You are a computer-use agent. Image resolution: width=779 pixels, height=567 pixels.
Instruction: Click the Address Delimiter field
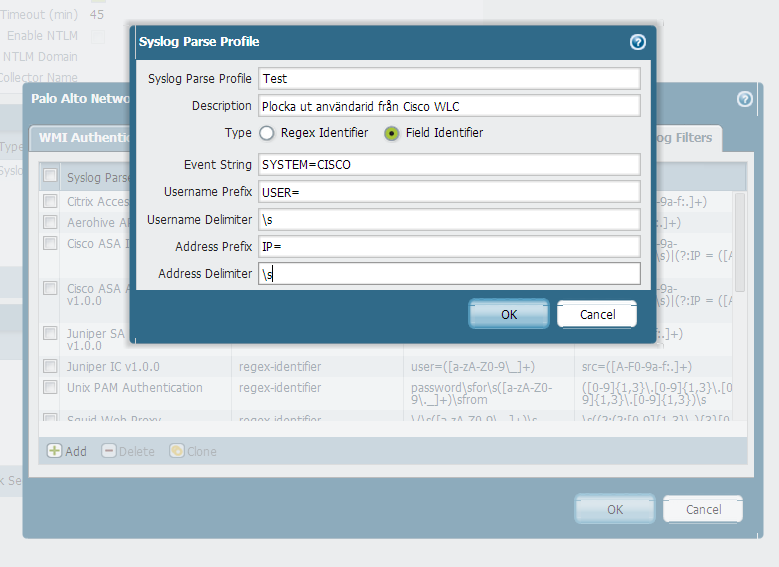pyautogui.click(x=449, y=274)
